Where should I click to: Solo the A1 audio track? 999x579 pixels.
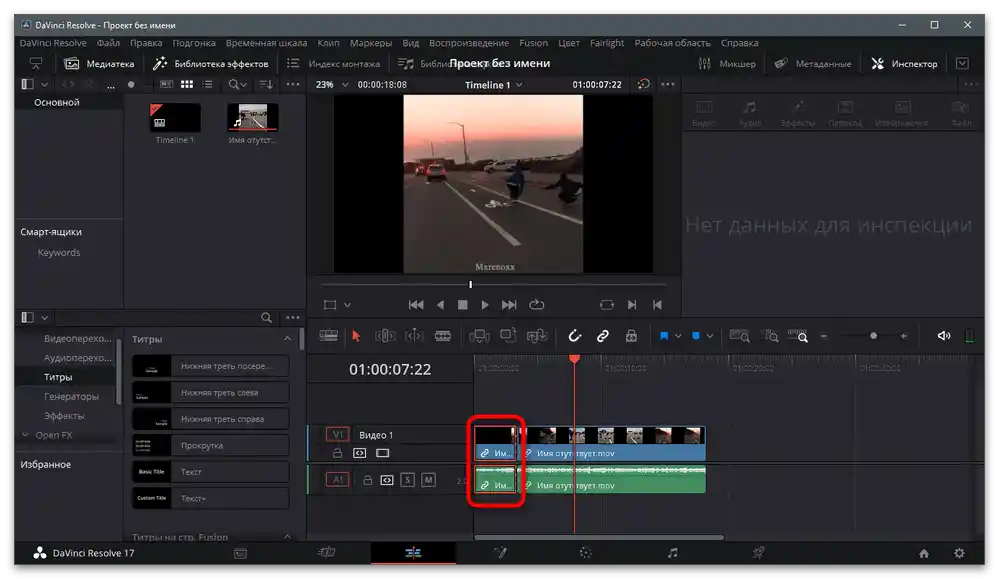pos(408,480)
